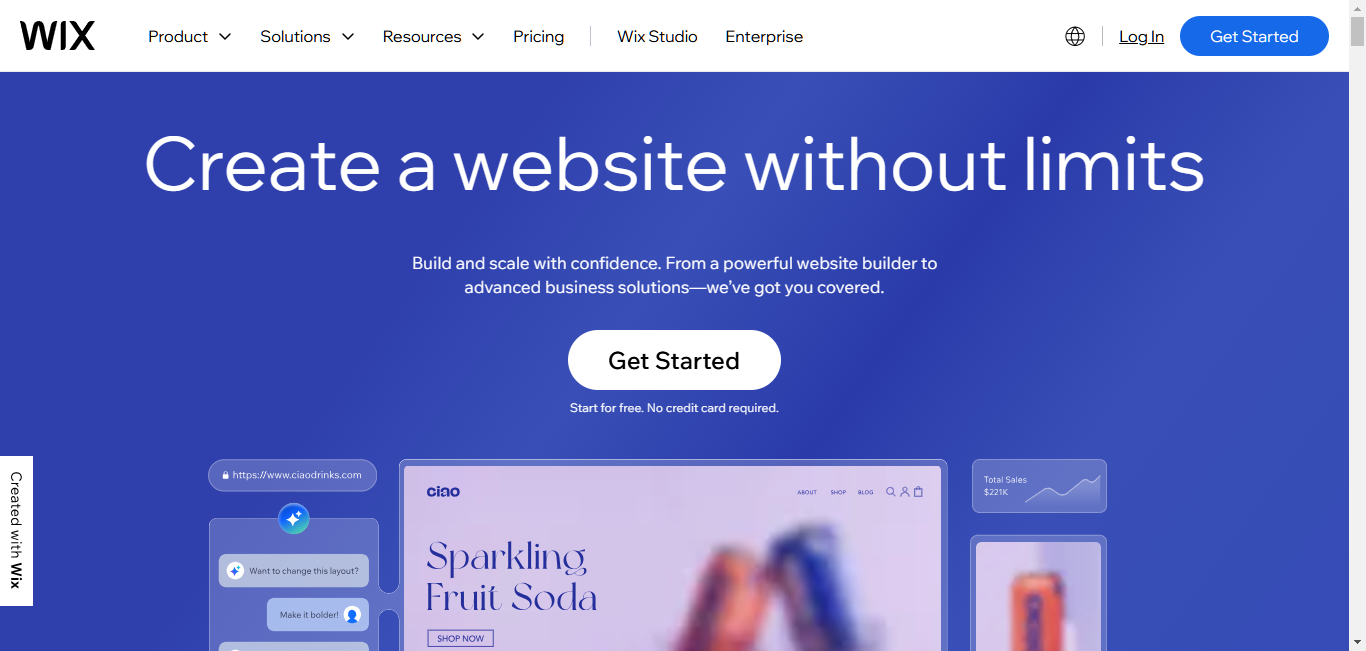Click the AI sparkle icon above chat panel

point(293,518)
